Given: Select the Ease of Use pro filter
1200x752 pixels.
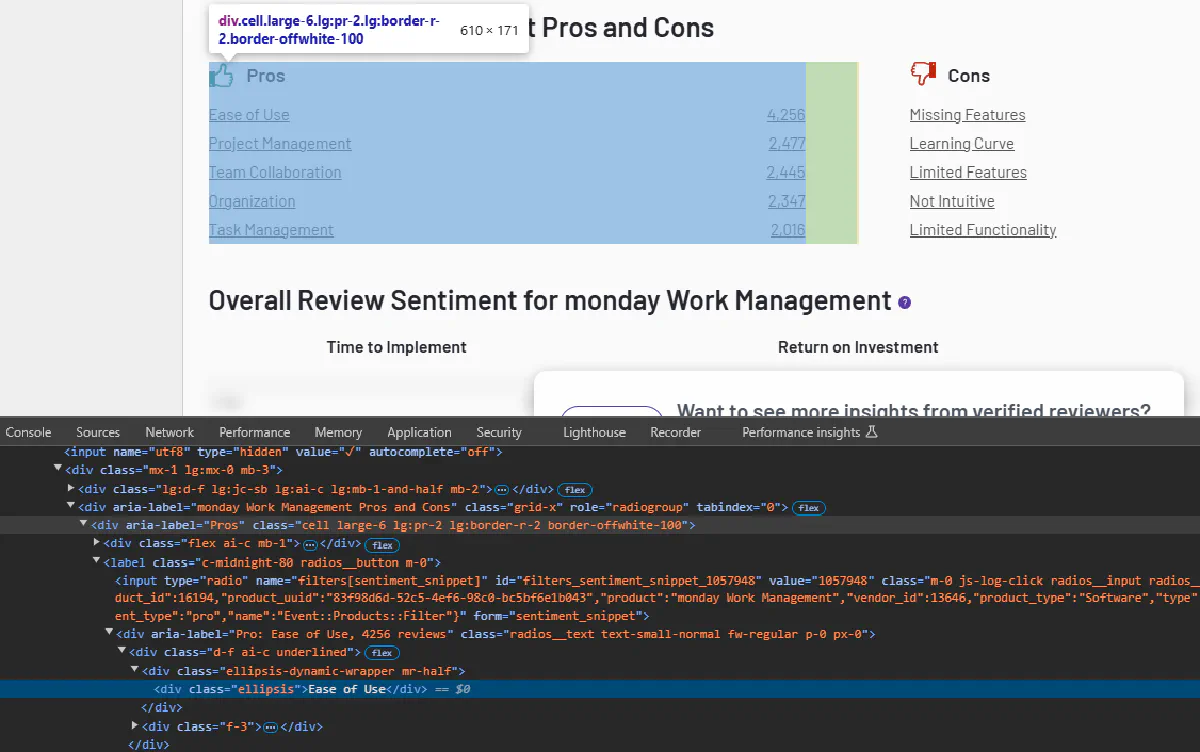Looking at the screenshot, I should [249, 115].
